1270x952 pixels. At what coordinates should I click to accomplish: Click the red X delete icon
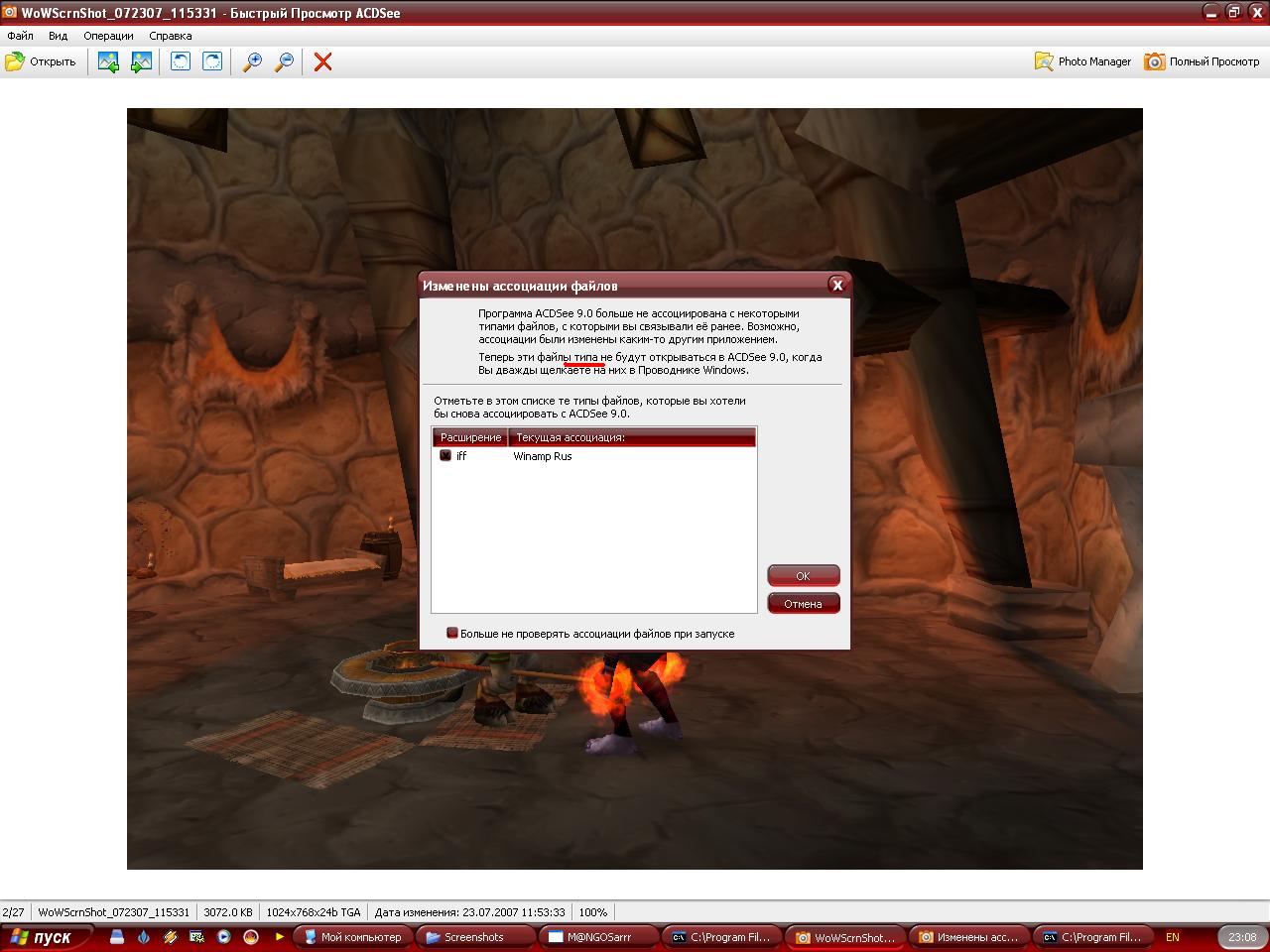[322, 61]
